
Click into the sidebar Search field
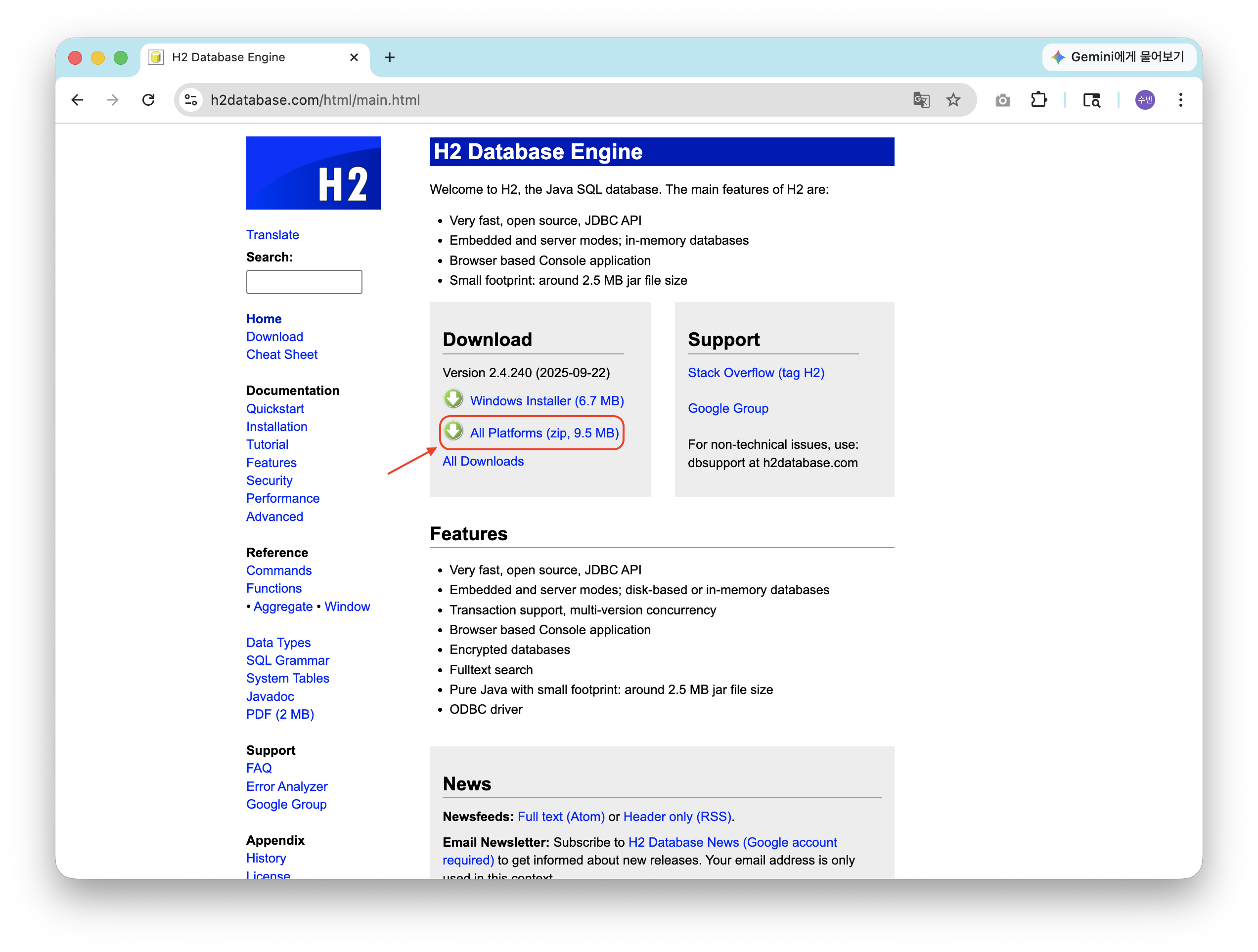(x=304, y=282)
